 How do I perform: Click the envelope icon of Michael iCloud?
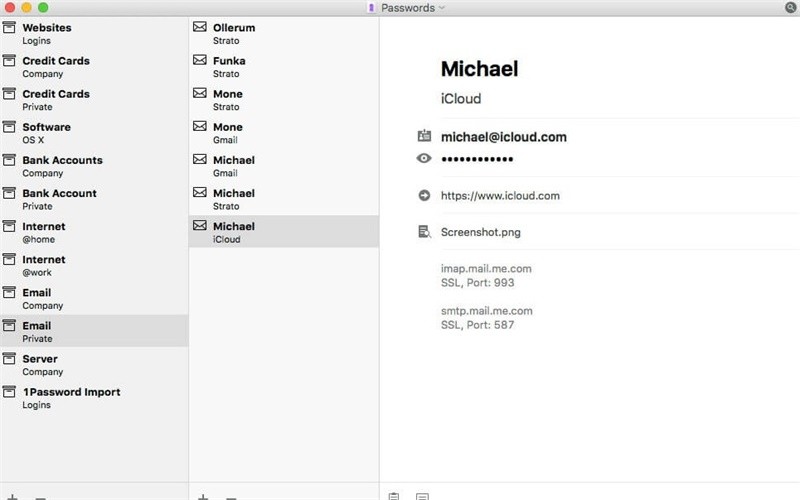200,226
